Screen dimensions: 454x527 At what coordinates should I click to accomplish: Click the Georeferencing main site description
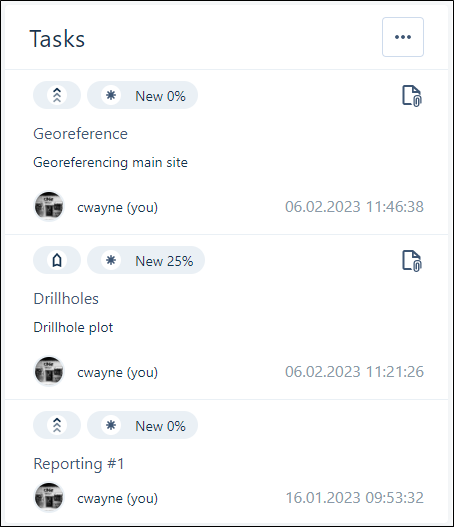point(110,163)
